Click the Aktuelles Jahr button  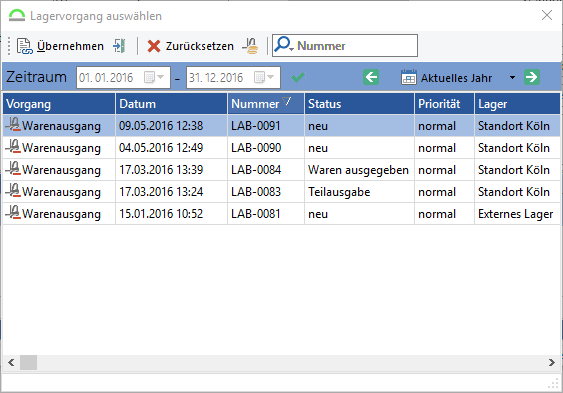pos(447,78)
